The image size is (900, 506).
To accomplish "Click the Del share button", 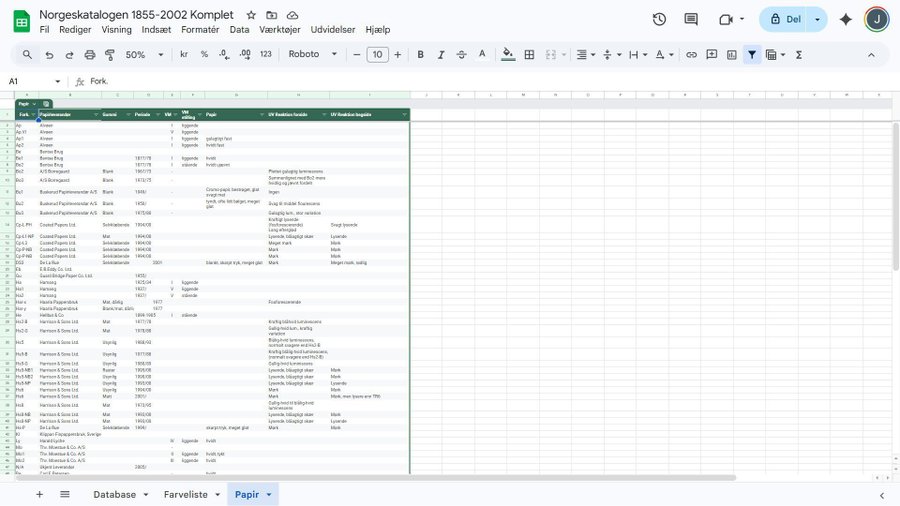I will 785,20.
